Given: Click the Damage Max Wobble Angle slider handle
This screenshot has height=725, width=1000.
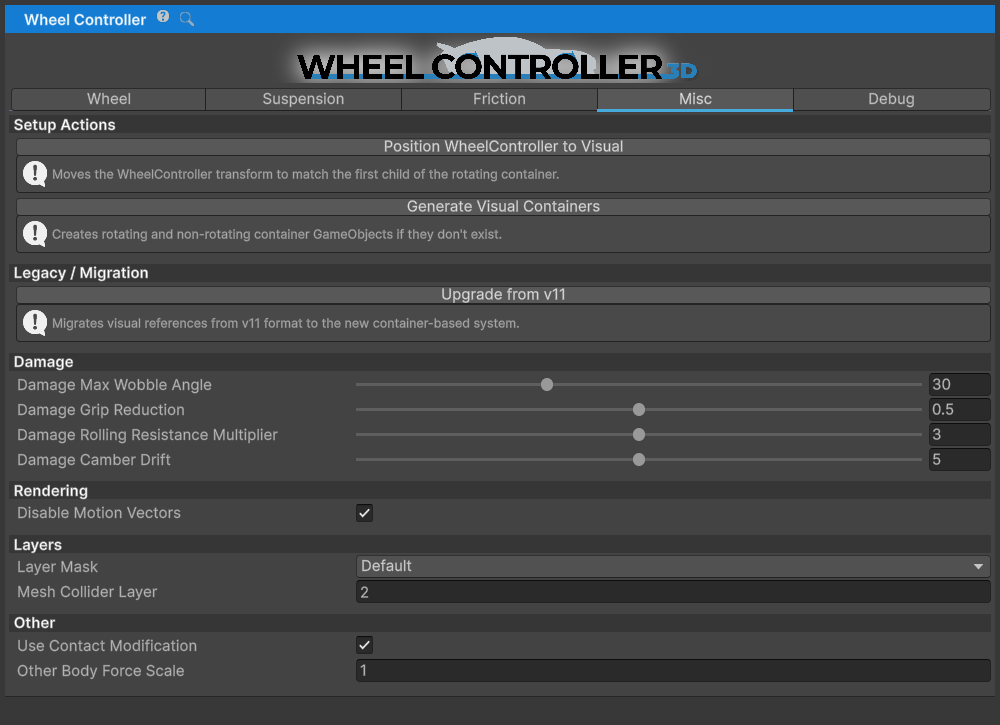Looking at the screenshot, I should pyautogui.click(x=547, y=384).
